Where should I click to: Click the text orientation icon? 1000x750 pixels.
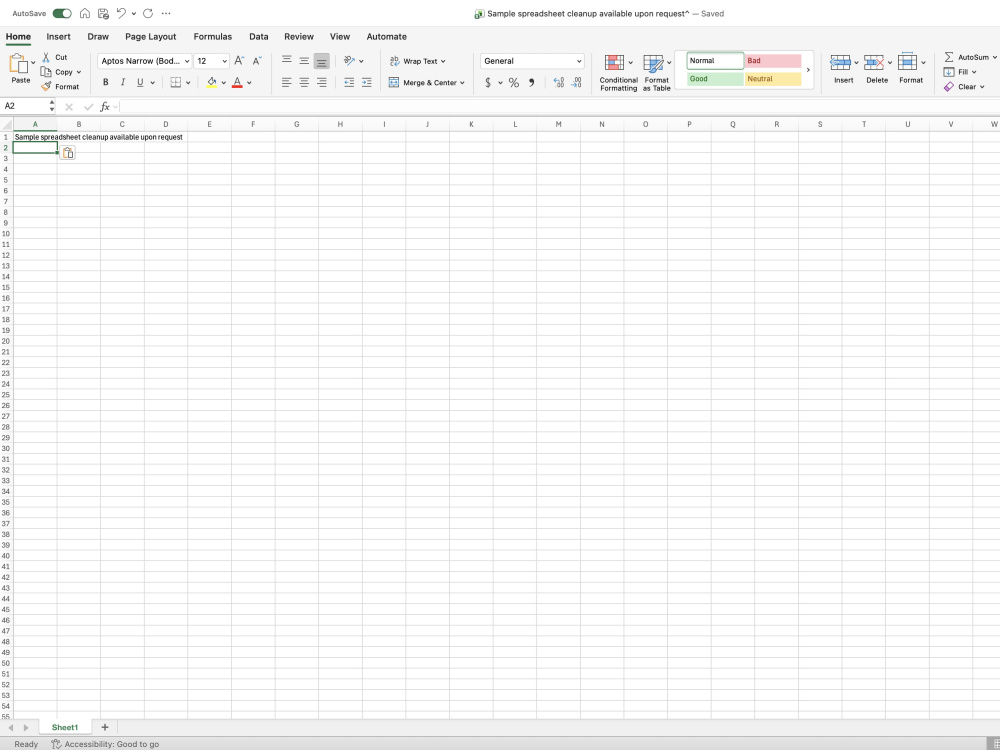pyautogui.click(x=349, y=61)
